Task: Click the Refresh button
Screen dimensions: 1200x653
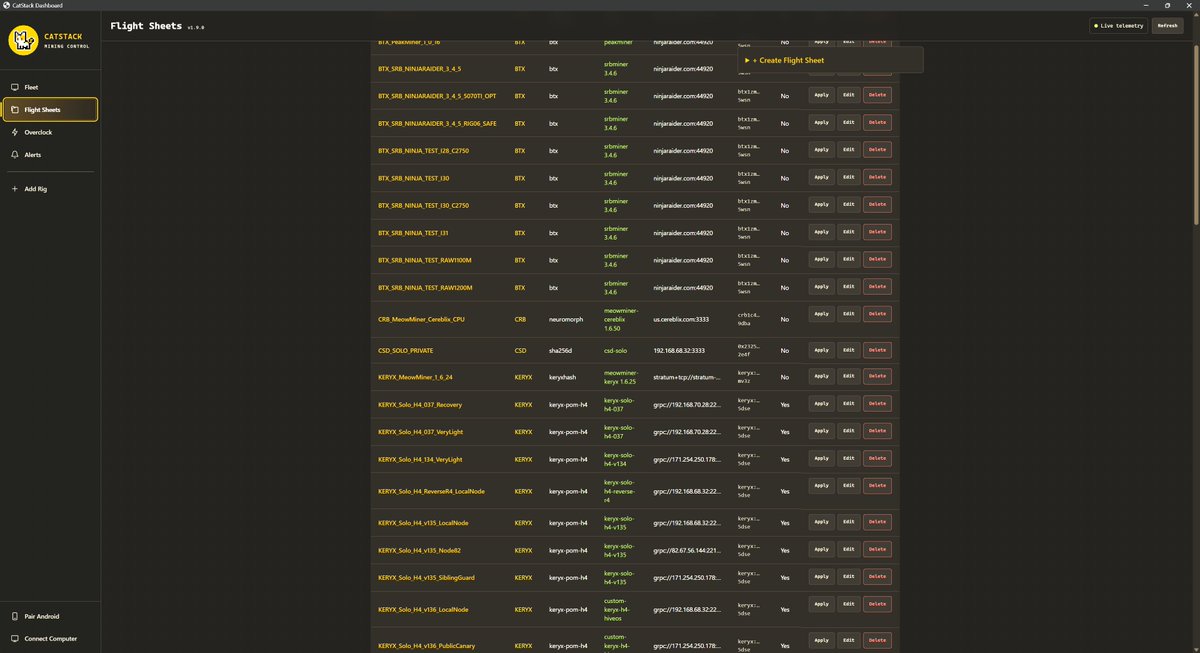Action: click(x=1167, y=25)
